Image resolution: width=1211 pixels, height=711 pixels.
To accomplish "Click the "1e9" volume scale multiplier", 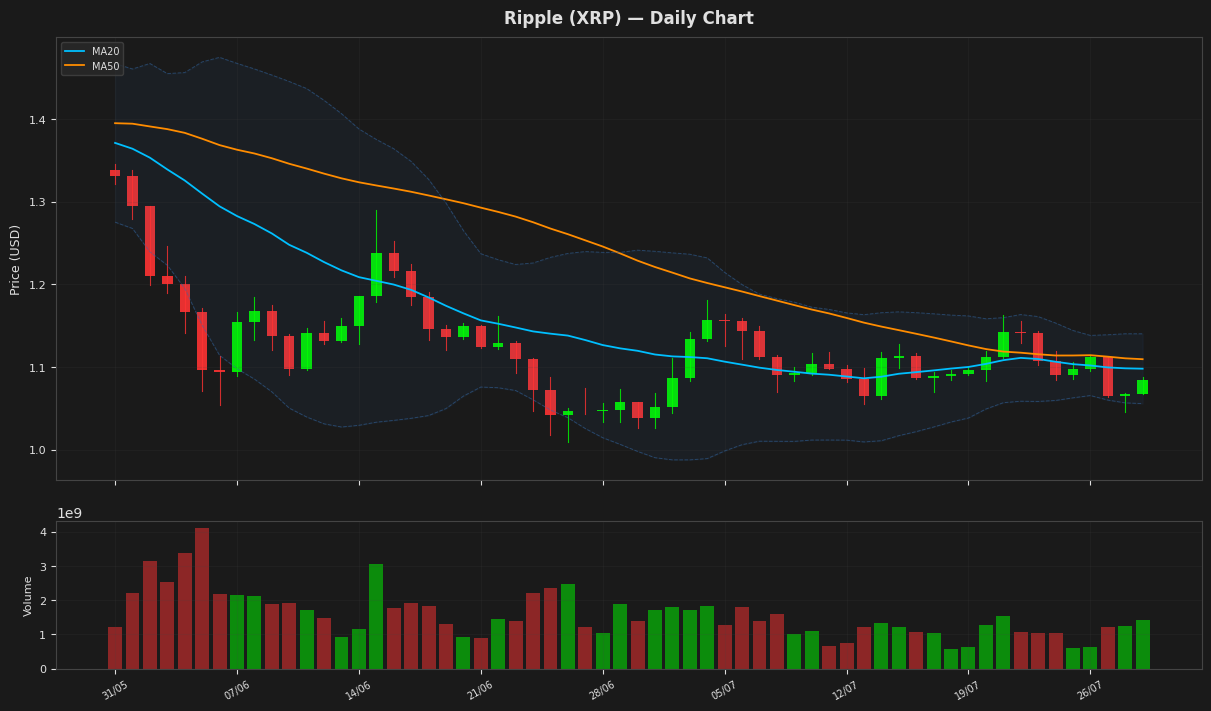I will tap(69, 513).
